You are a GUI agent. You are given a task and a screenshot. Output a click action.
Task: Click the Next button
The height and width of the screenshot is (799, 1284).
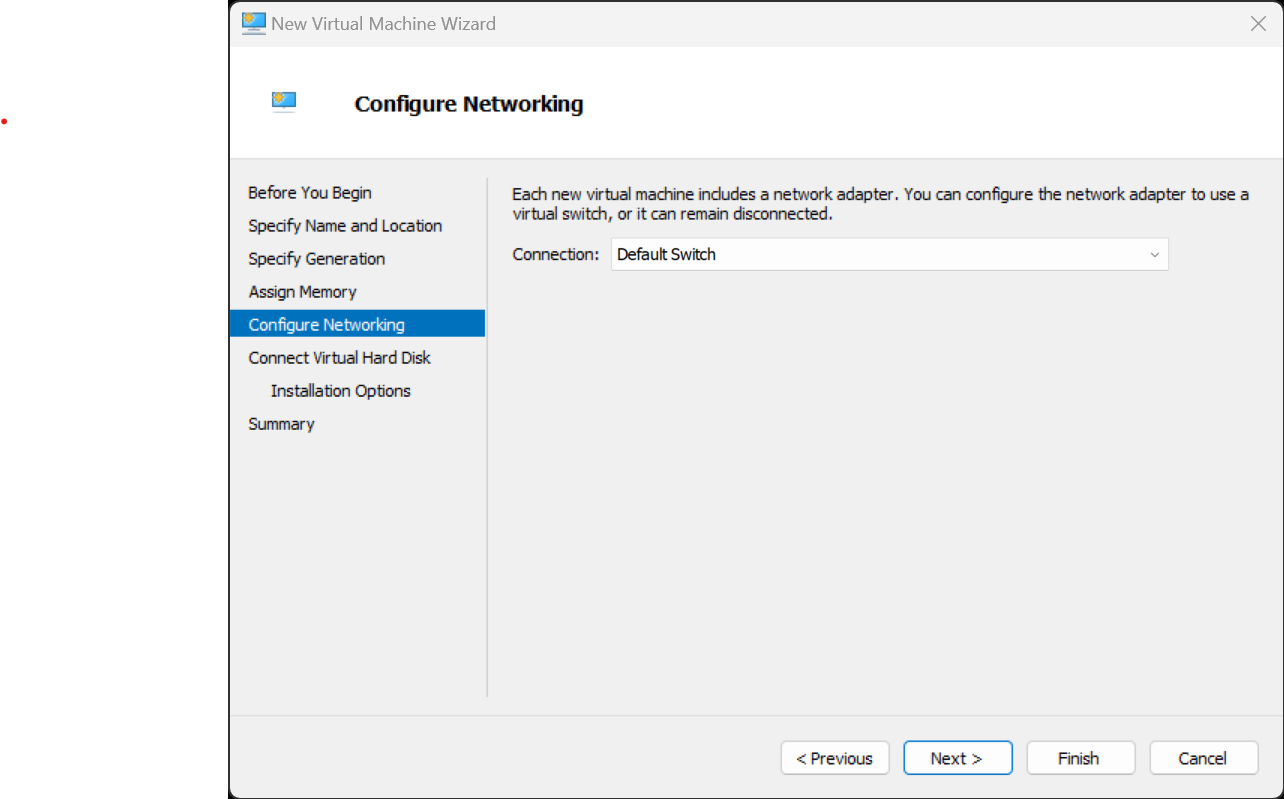(958, 758)
